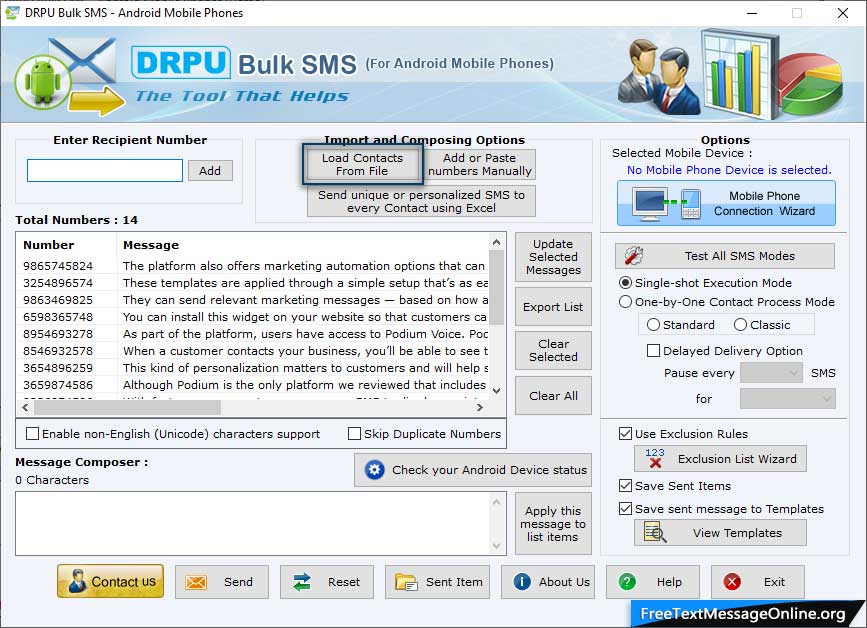
Task: Focus the recipient number input field
Action: (105, 170)
